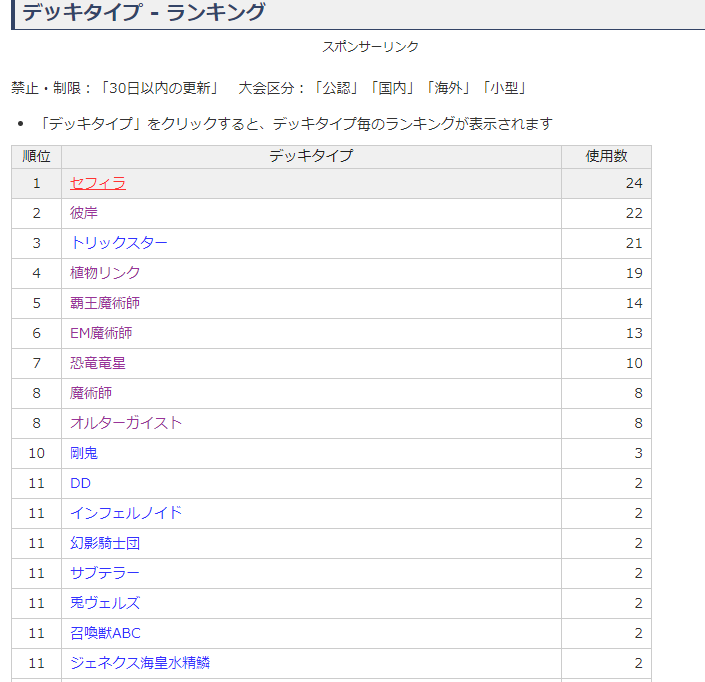Open the セフィラ deck type link
705x682 pixels.
(x=98, y=183)
